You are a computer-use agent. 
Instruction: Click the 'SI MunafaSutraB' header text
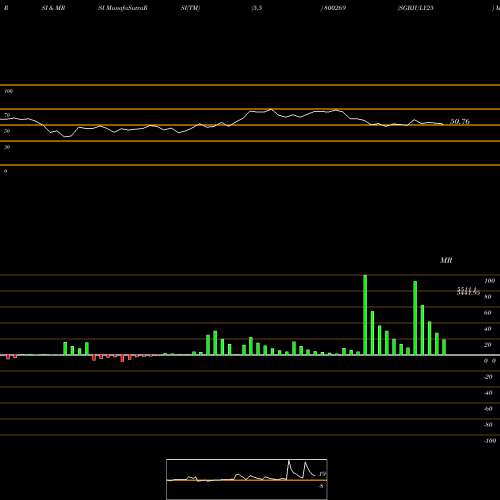(x=123, y=8)
